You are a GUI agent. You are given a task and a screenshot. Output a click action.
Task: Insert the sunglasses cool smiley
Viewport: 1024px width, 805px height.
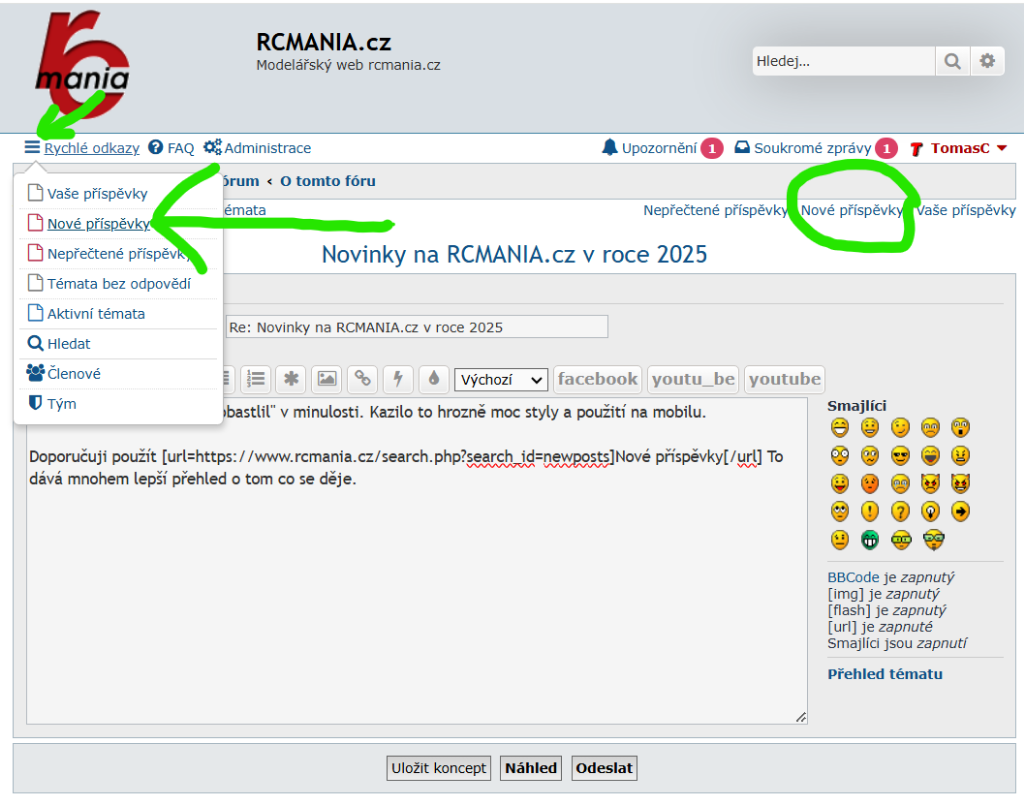[900, 456]
